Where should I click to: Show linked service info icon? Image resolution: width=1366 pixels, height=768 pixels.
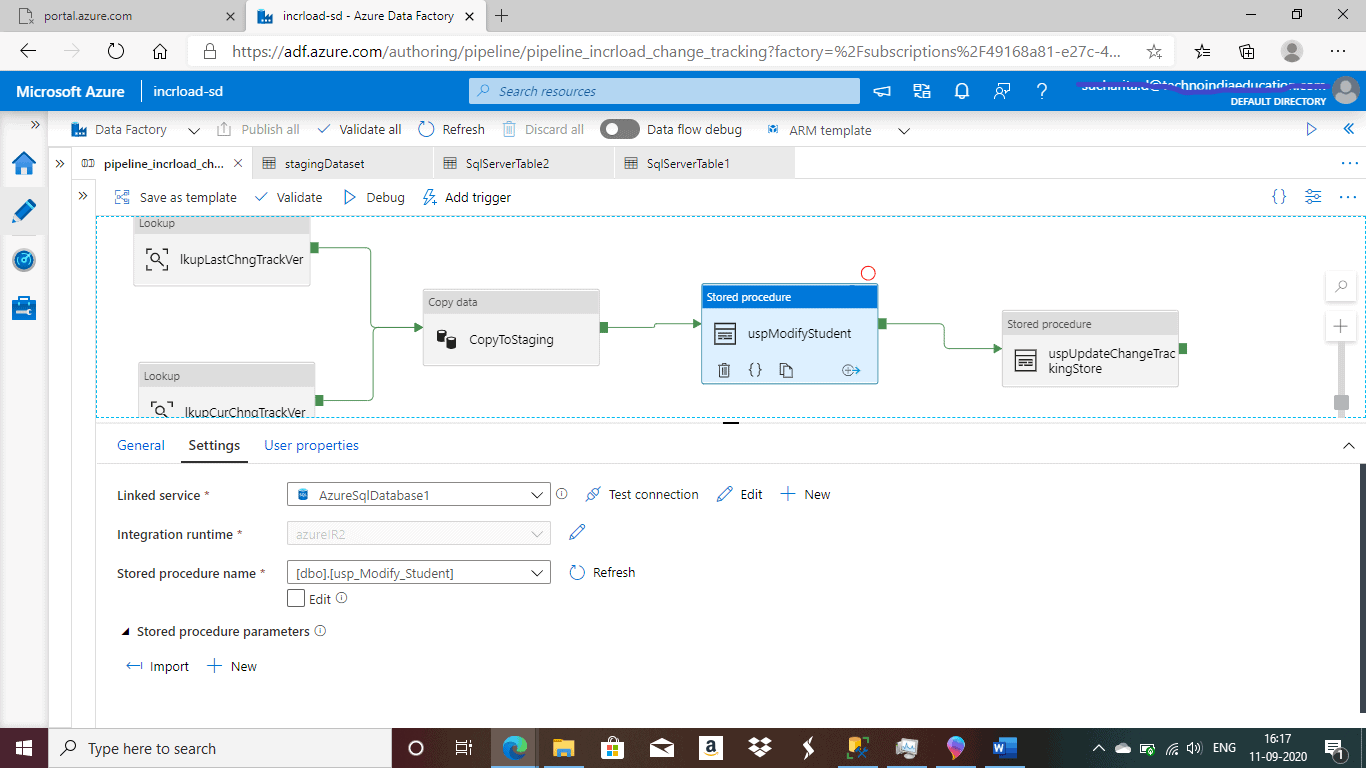562,494
